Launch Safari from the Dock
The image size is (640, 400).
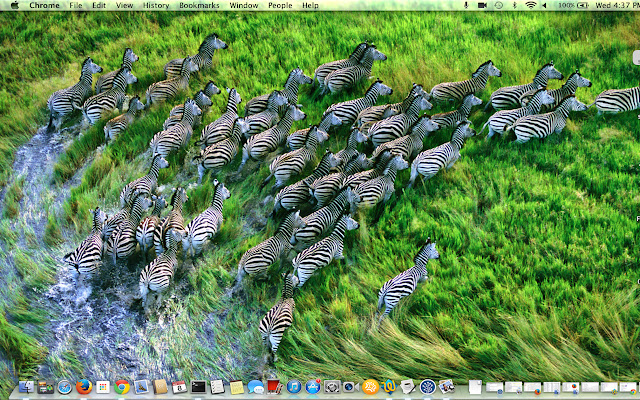64,387
